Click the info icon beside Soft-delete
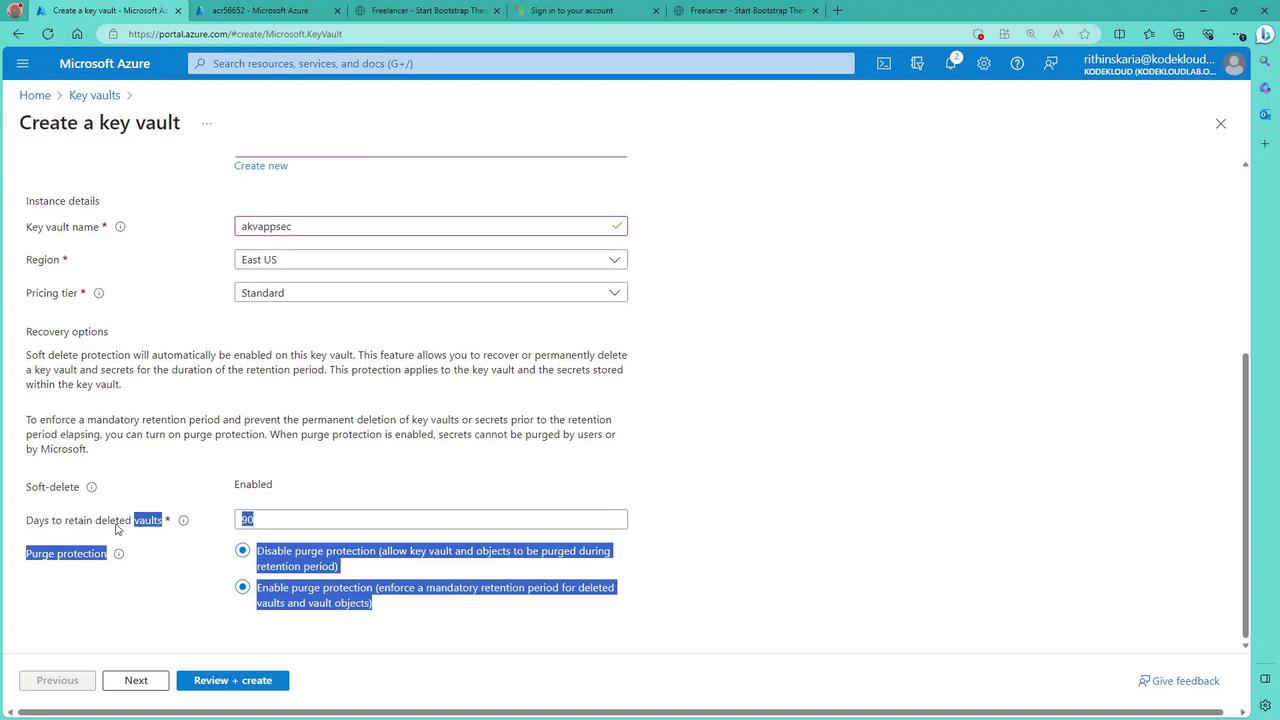Screen dimensions: 1280x720 click(91, 487)
